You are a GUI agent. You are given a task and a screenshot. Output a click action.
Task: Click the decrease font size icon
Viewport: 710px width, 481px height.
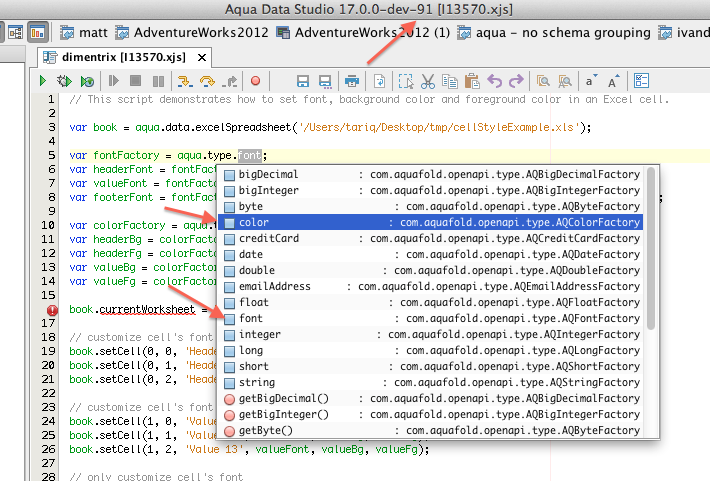point(591,82)
